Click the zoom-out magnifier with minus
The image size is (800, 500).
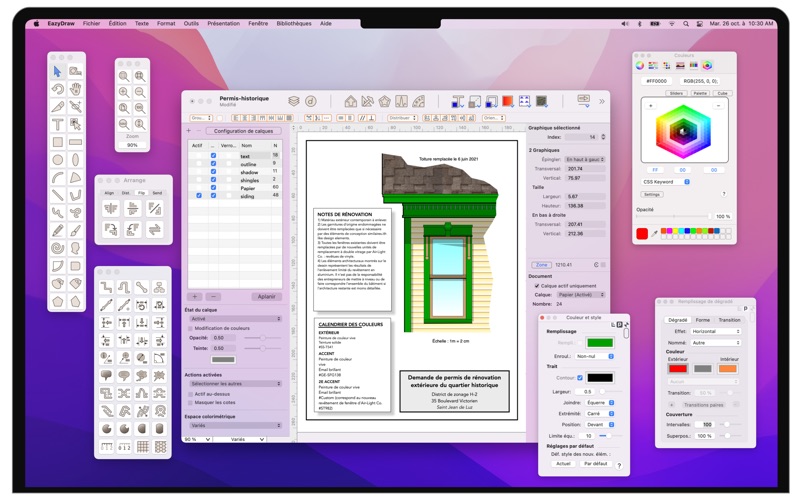pos(140,92)
